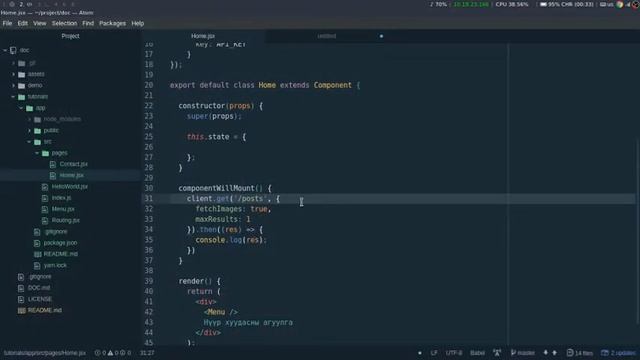
Task: Open index.js file
Action: (x=61, y=198)
